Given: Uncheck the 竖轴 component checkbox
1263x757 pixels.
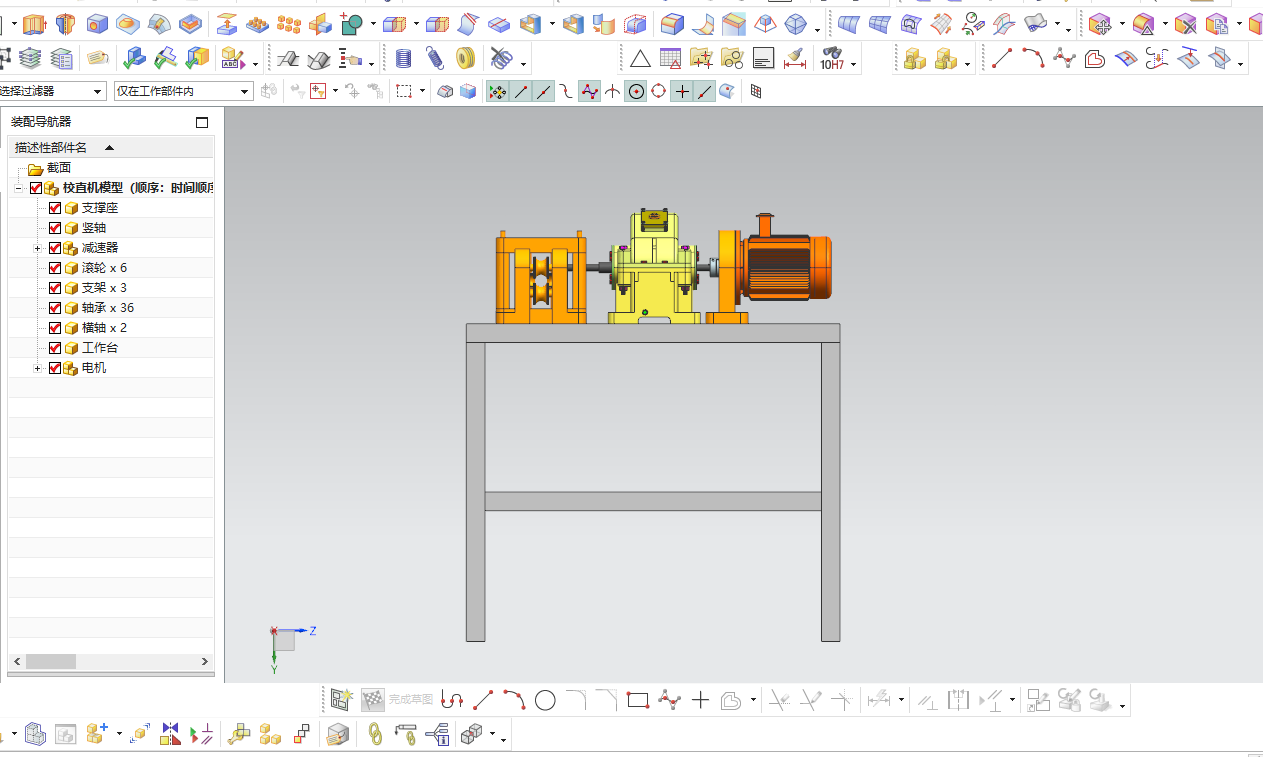Looking at the screenshot, I should [55, 228].
